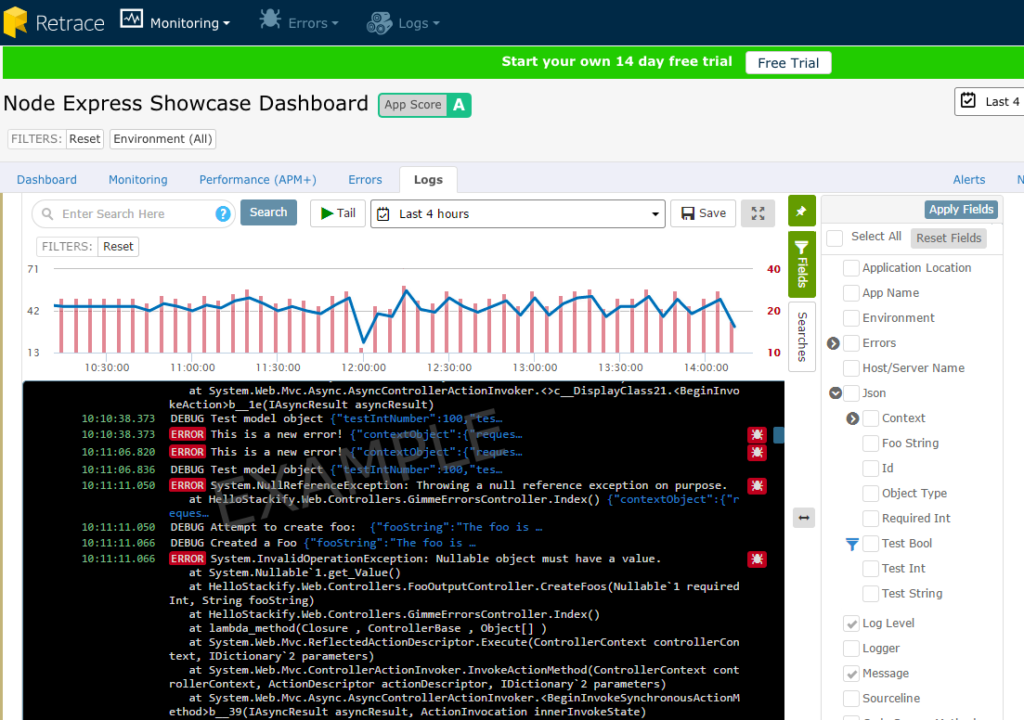Image resolution: width=1024 pixels, height=720 pixels.
Task: Check the Required Int field checkbox
Action: 871,519
